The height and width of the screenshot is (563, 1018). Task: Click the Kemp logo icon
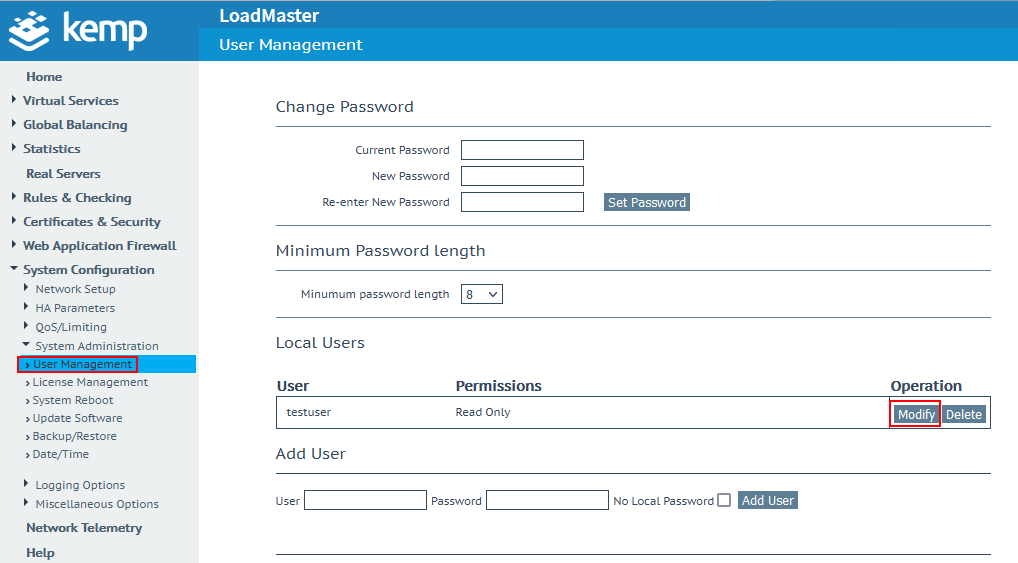(29, 31)
